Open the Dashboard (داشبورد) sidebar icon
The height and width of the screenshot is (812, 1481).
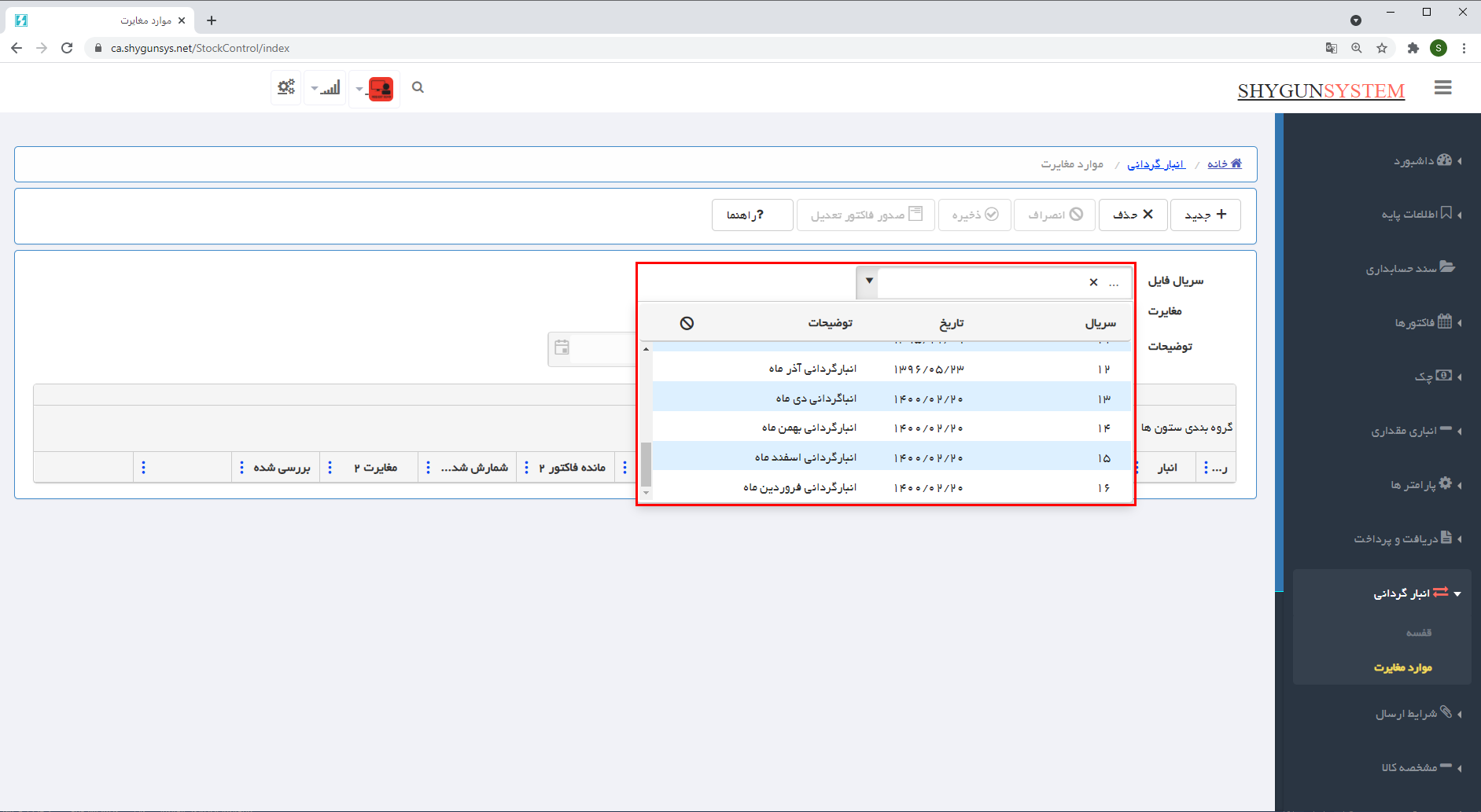[1446, 160]
